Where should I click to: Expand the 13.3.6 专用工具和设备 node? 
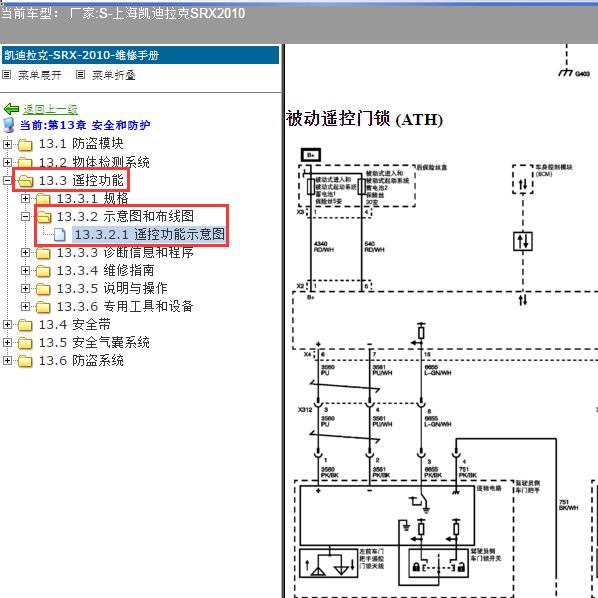(25, 306)
